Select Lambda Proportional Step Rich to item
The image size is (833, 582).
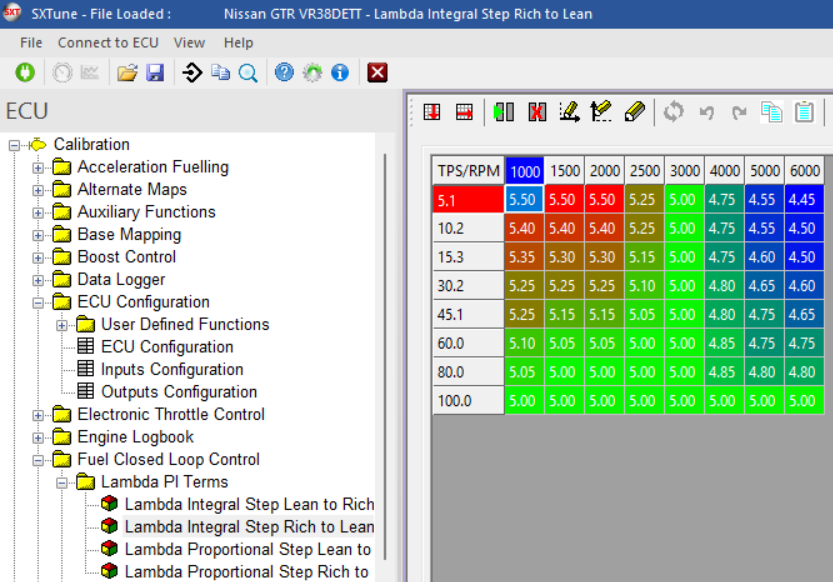(x=246, y=571)
